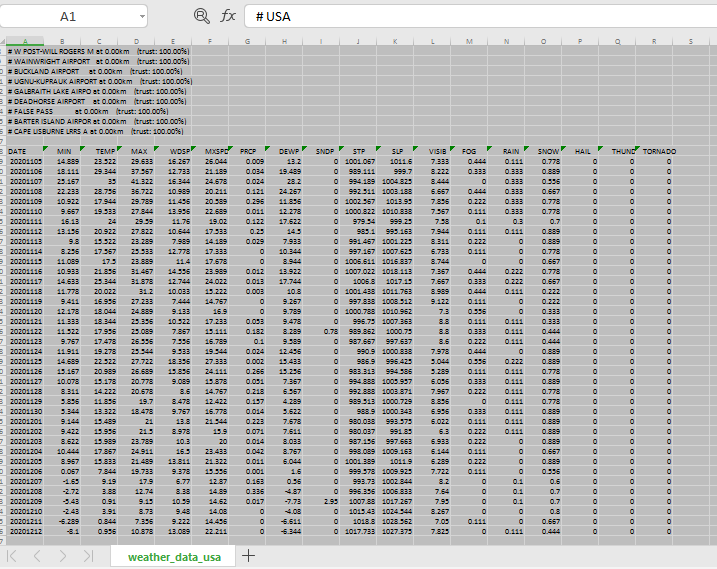Jump to the last sheet with navigation arrow

coord(88,556)
